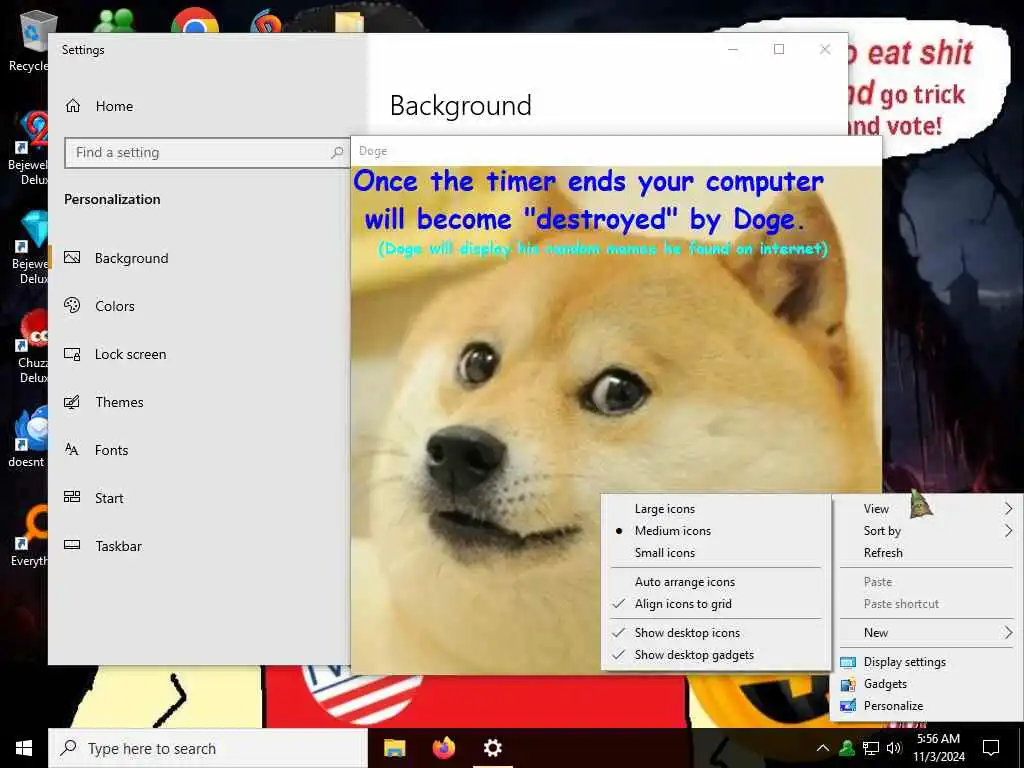Expand the Sort by submenu
This screenshot has height=768, width=1024.
coord(927,531)
